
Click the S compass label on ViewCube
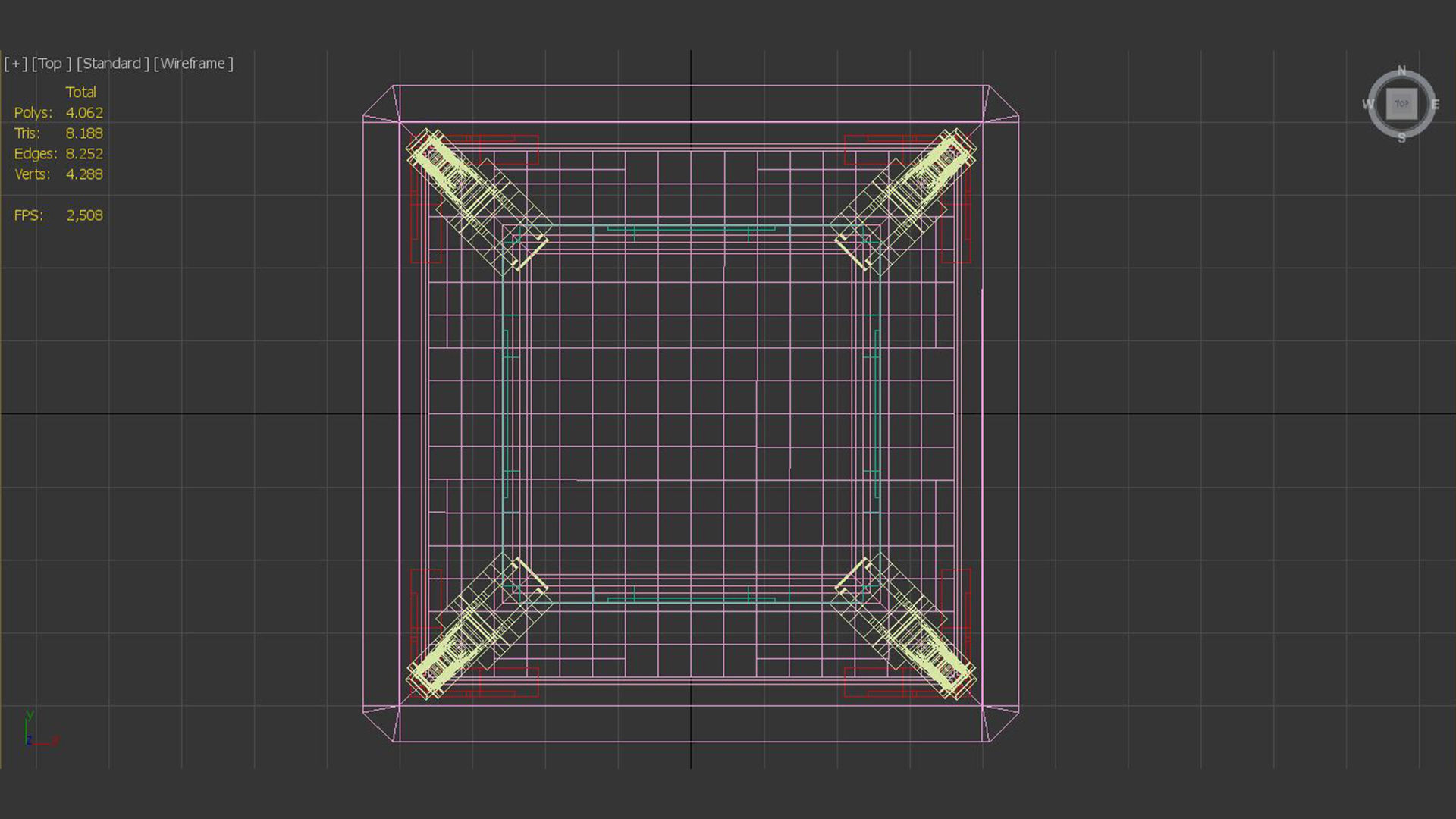[1401, 138]
